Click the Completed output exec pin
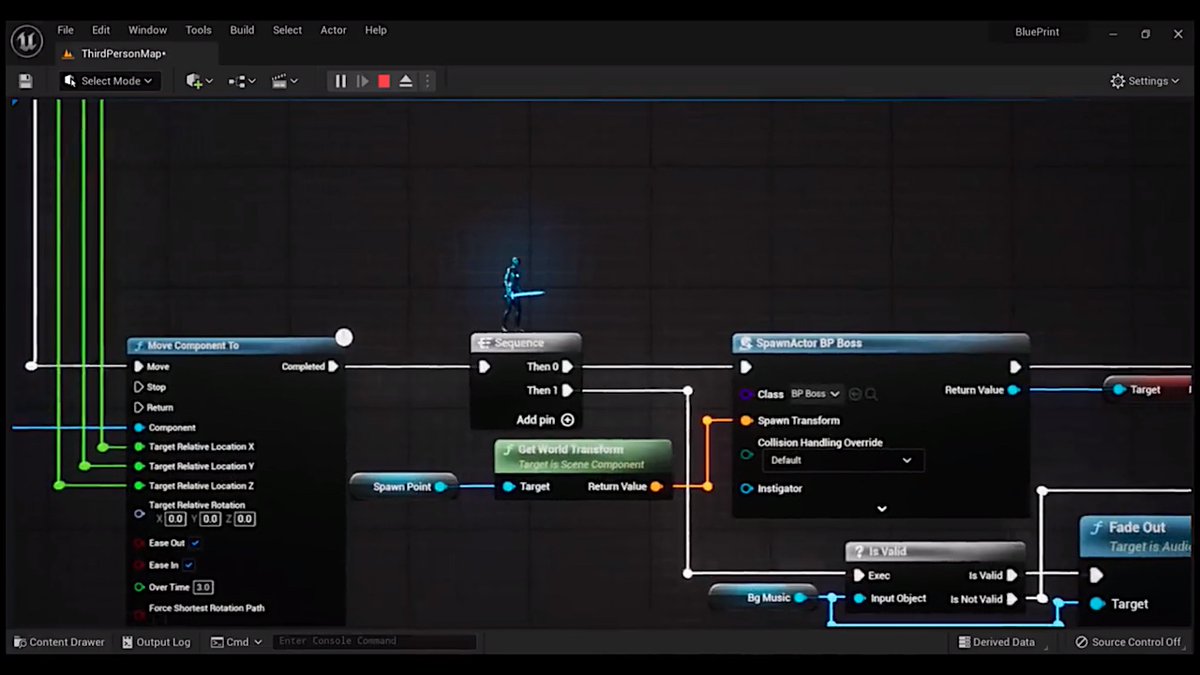The height and width of the screenshot is (675, 1200). (x=333, y=367)
